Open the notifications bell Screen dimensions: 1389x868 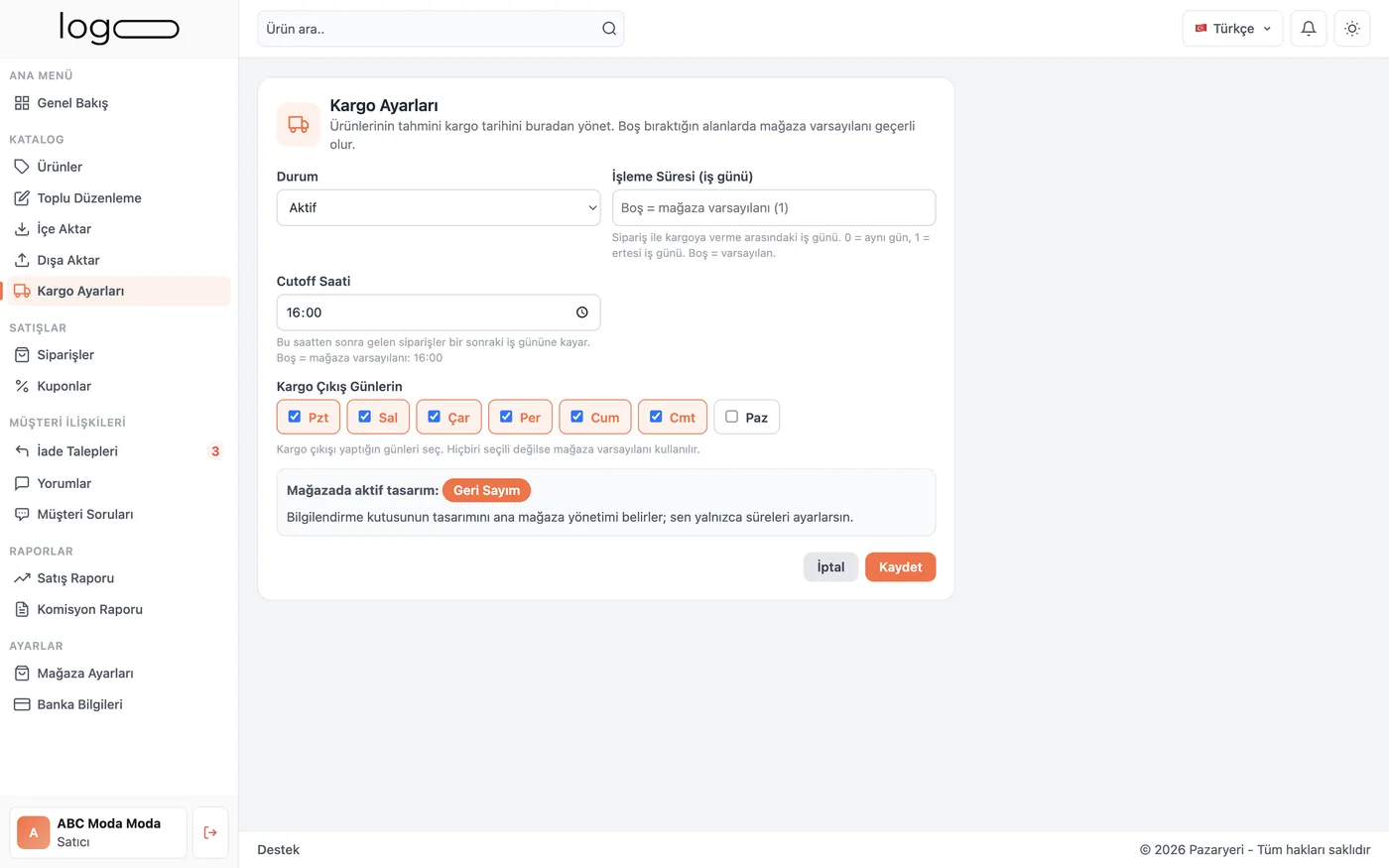pyautogui.click(x=1309, y=29)
